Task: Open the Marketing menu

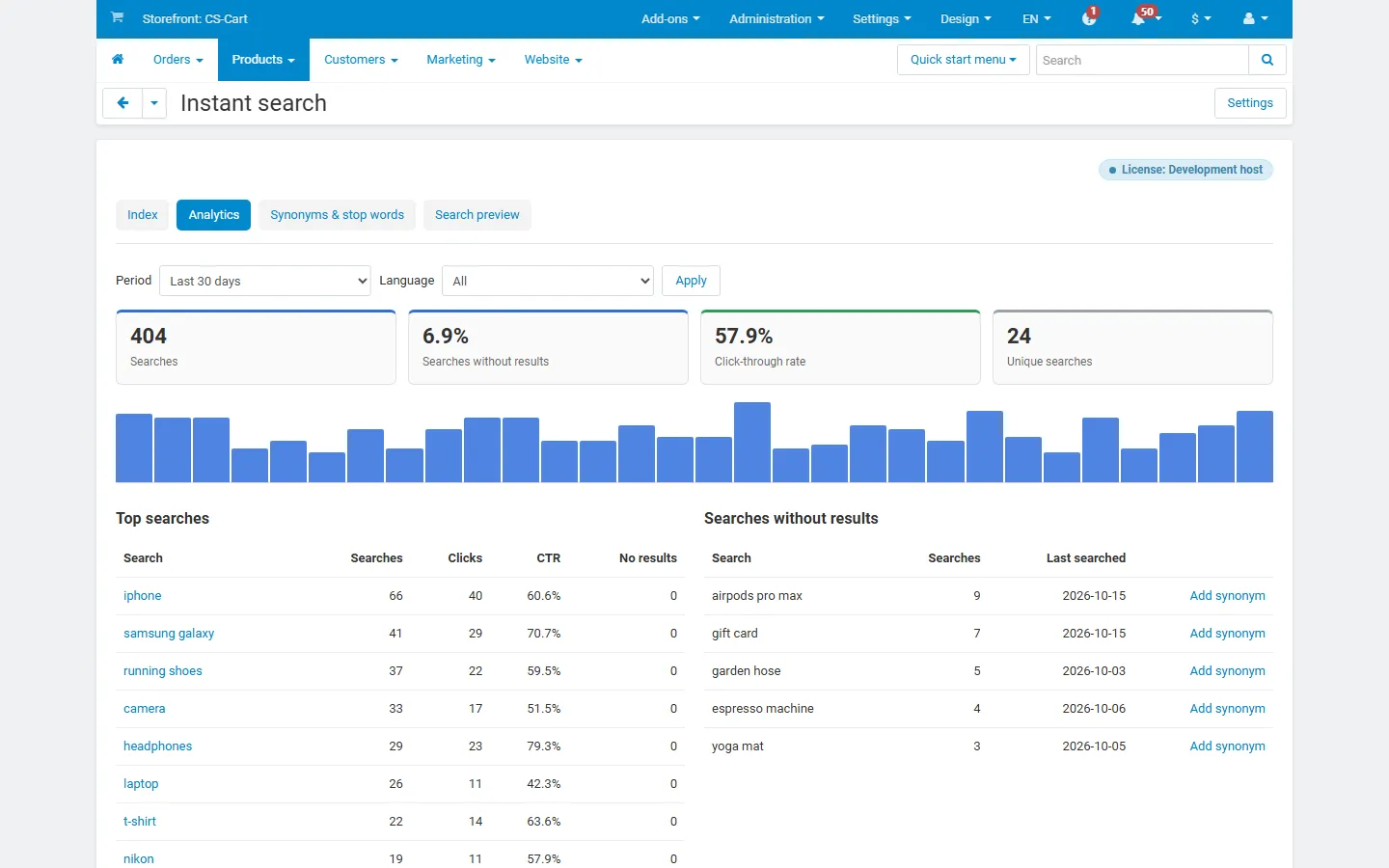Action: pyautogui.click(x=461, y=60)
